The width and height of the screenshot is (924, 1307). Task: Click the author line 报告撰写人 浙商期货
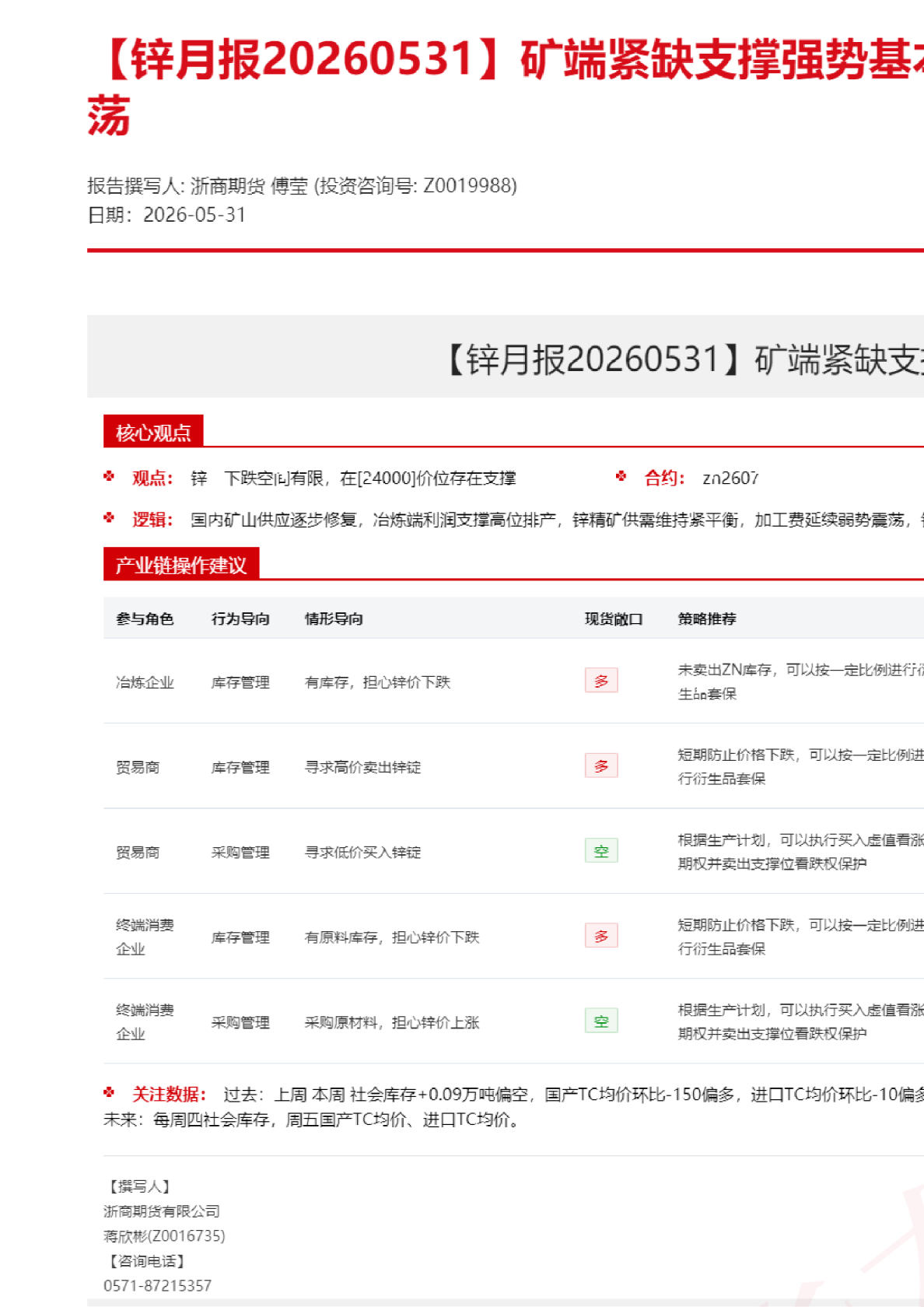[302, 186]
